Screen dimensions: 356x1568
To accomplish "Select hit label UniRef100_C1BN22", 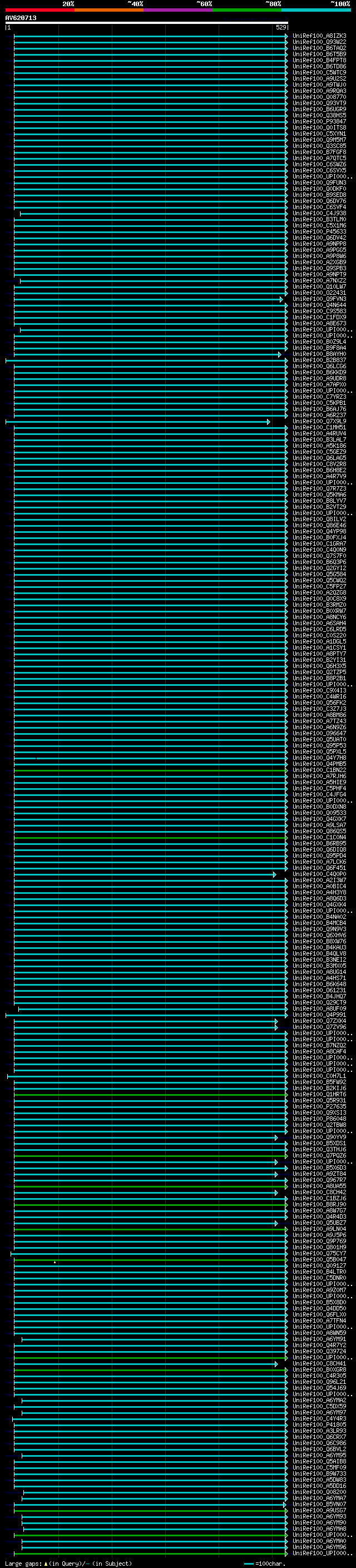I will coord(319,770).
